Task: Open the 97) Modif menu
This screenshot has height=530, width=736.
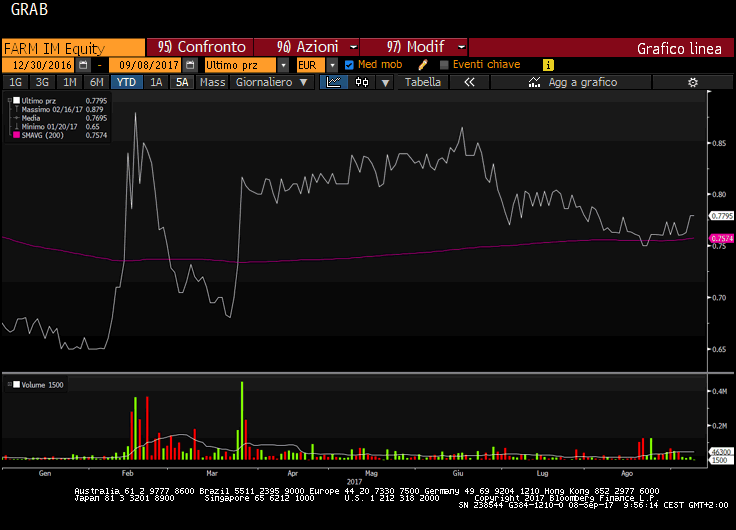Action: coord(413,47)
